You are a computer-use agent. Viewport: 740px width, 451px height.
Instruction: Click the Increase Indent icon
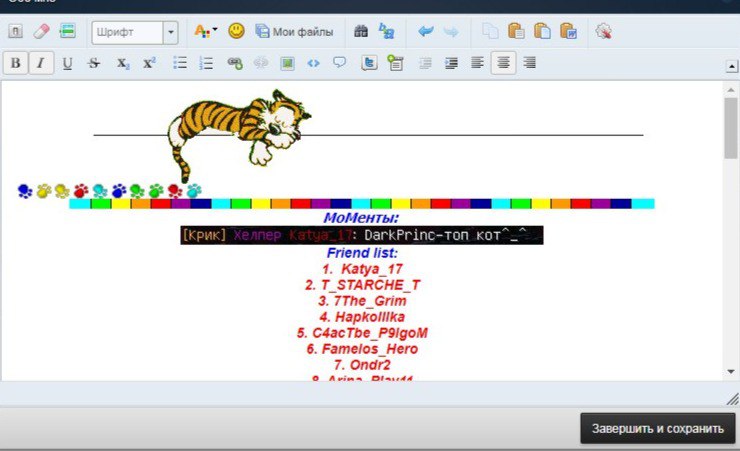pos(451,63)
